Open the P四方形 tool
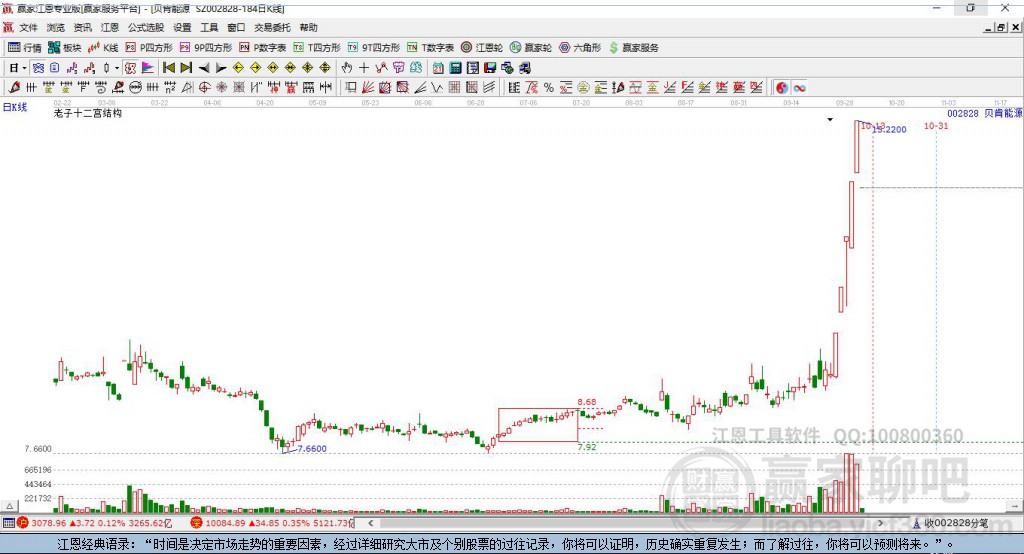1024x554 pixels. tap(149, 48)
